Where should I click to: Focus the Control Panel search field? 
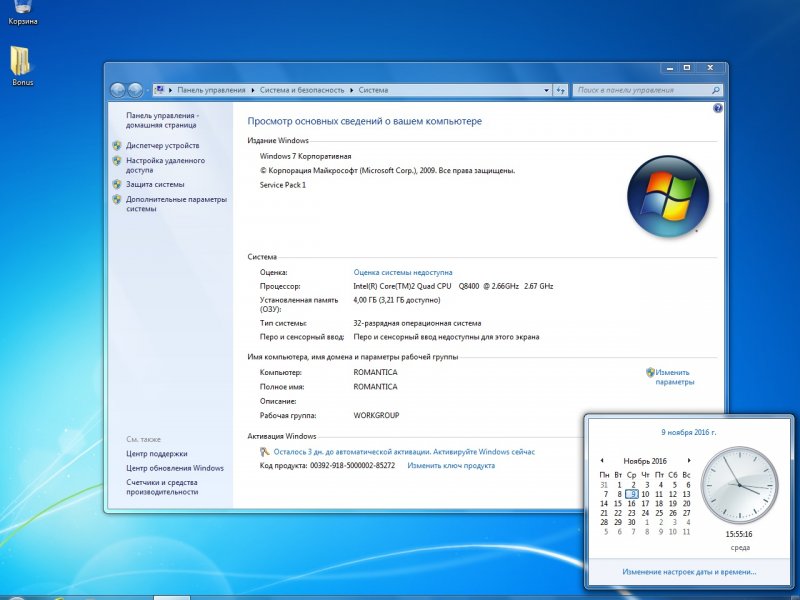coord(642,90)
